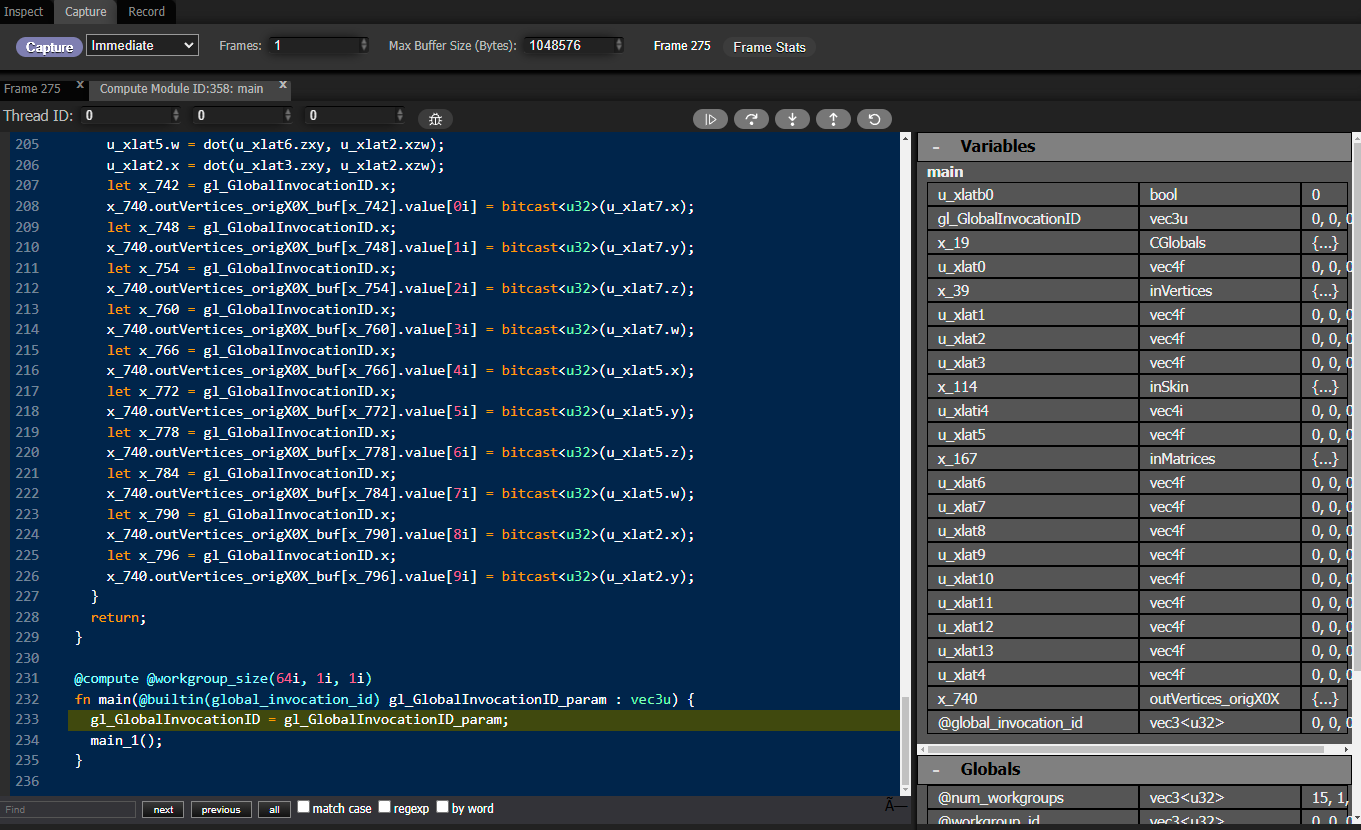Viewport: 1361px width, 830px height.
Task: Click line number 205 in the gutter
Action: pos(27,145)
